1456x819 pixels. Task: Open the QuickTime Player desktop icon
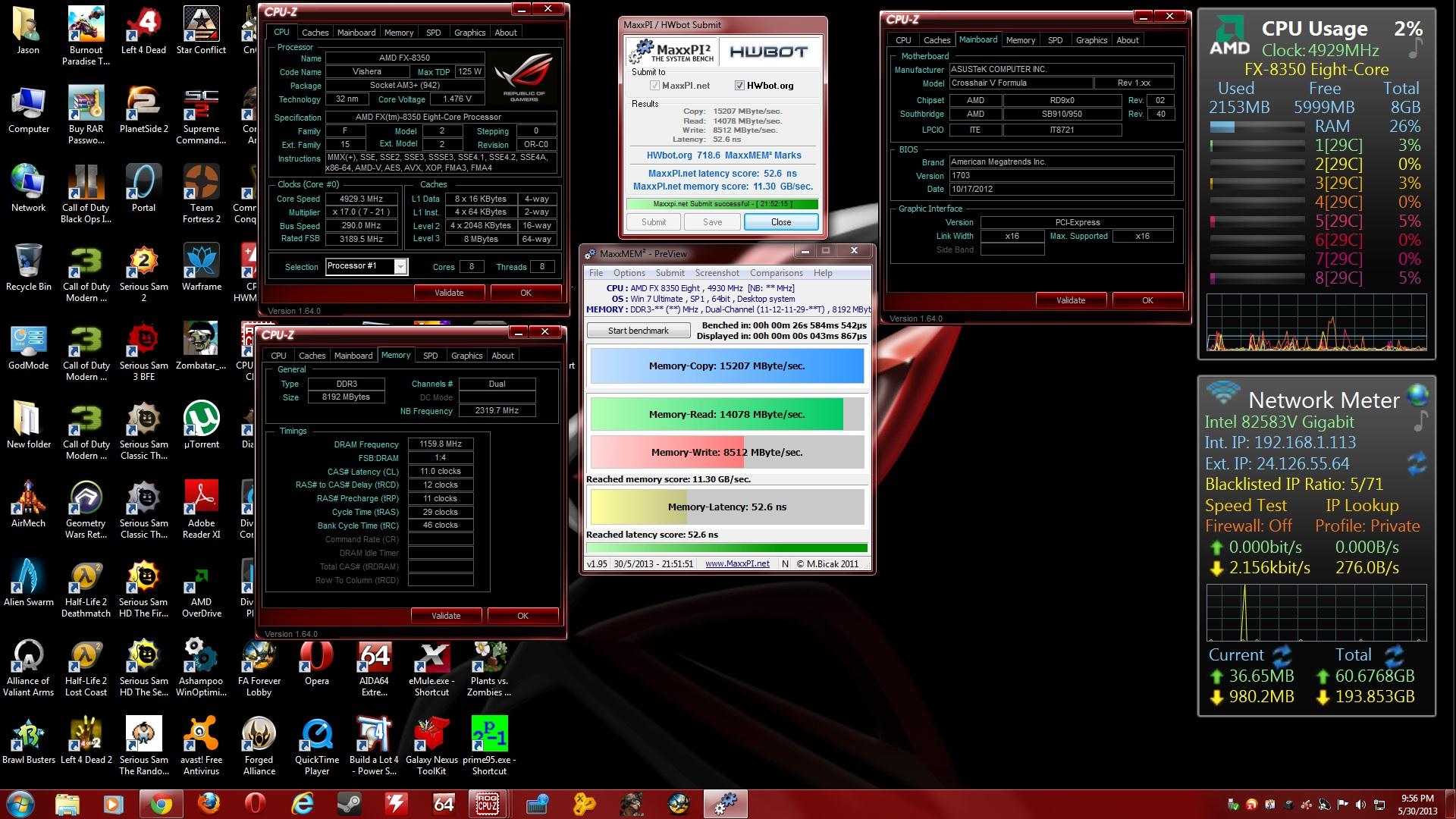316,747
